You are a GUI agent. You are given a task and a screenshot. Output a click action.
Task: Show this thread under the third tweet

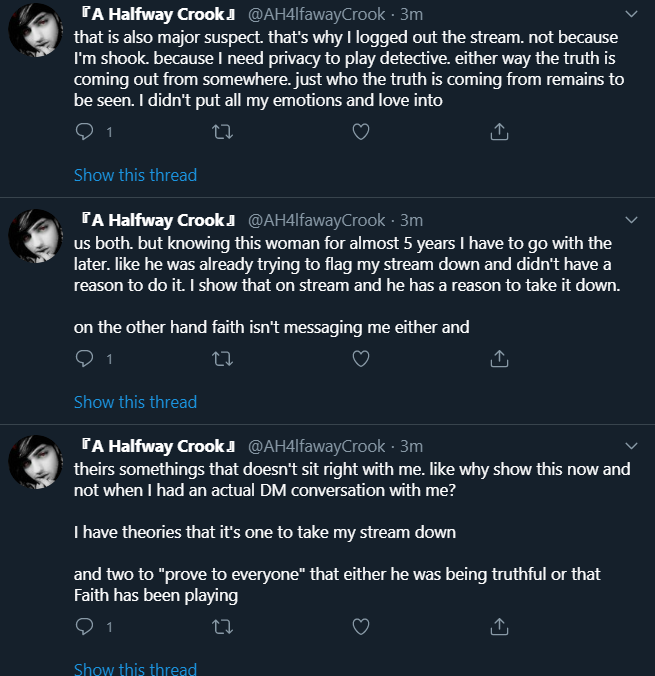click(x=135, y=669)
